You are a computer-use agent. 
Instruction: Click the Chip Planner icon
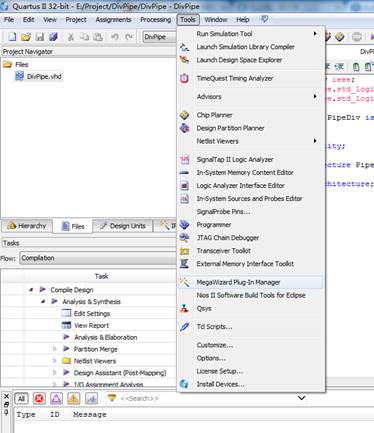pos(184,115)
